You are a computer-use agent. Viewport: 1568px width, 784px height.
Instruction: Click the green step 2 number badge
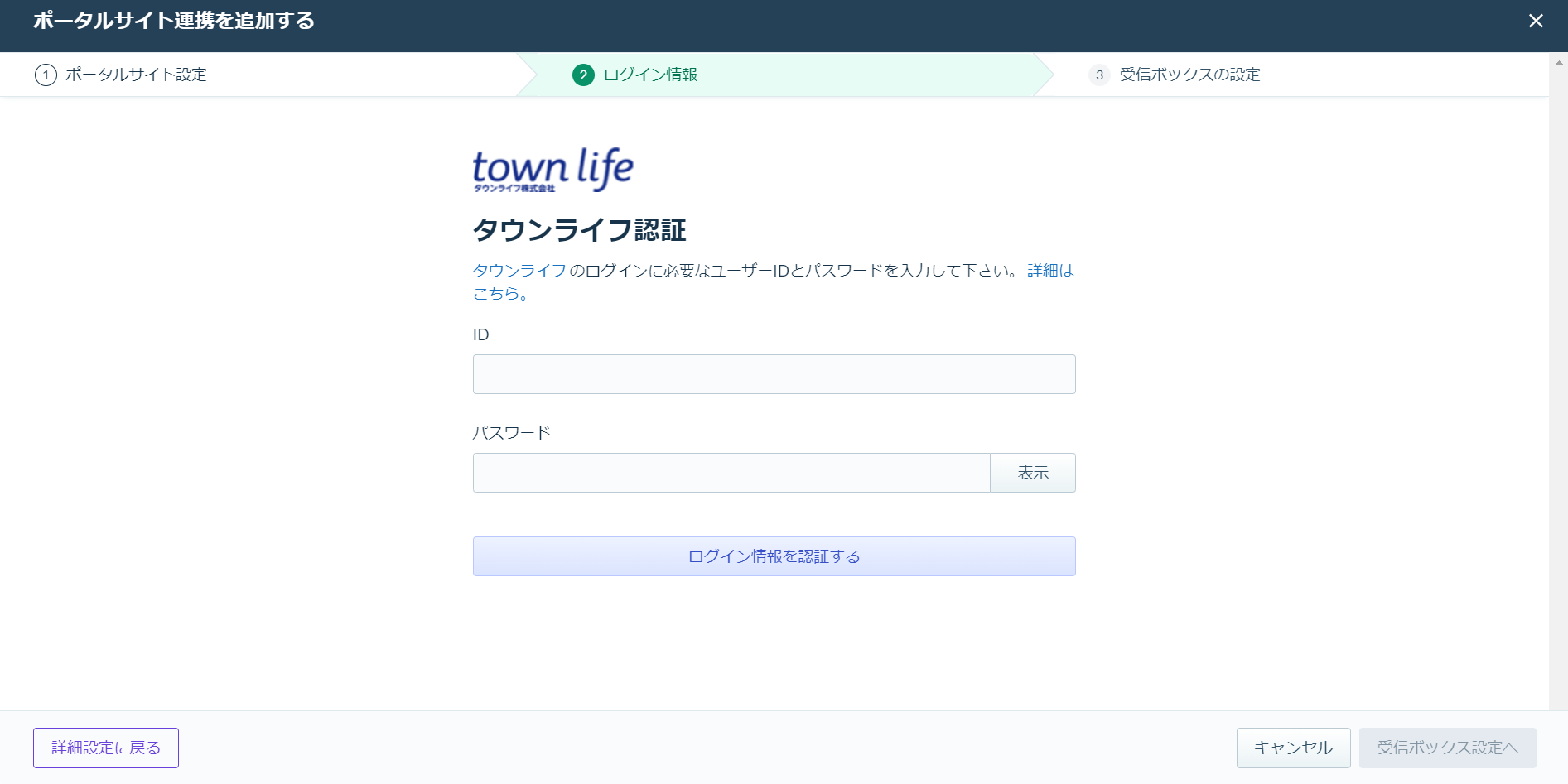click(x=583, y=75)
